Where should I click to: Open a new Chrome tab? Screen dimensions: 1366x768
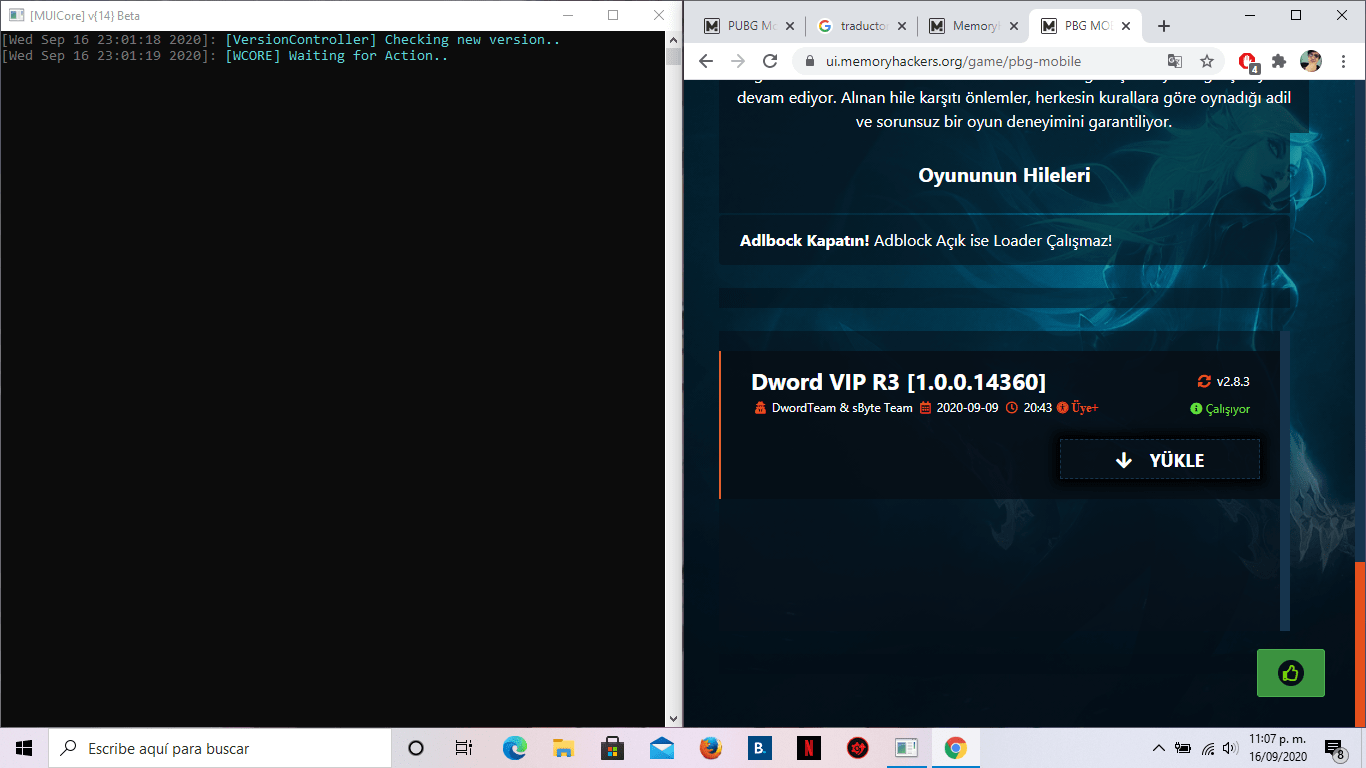pos(1163,26)
